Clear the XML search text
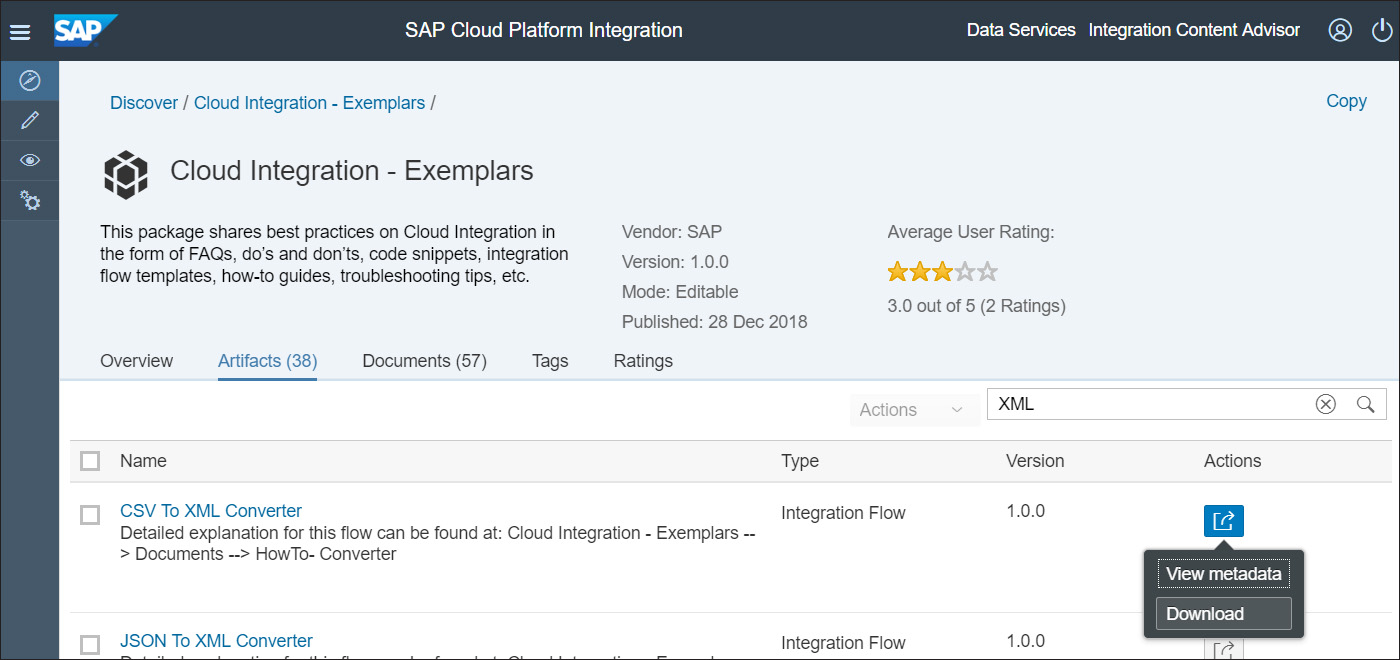 1325,404
